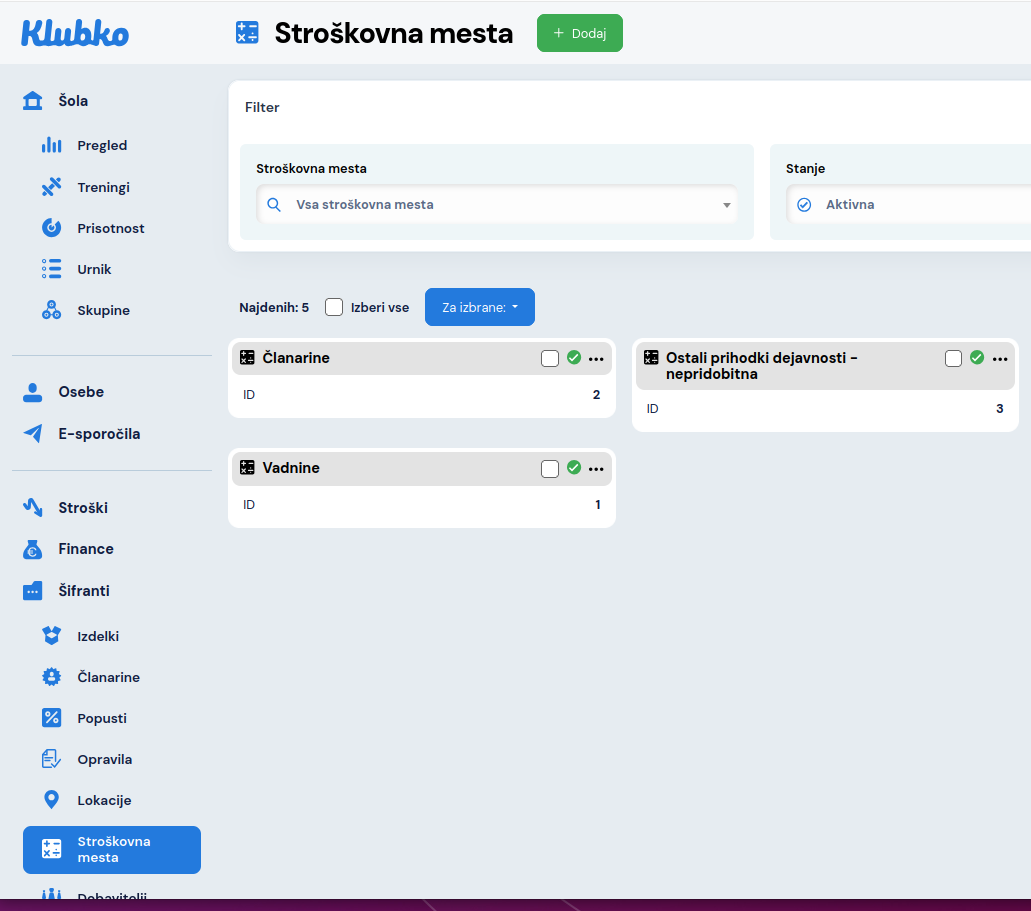Click the green status icon on Članarine card

[x=574, y=358]
